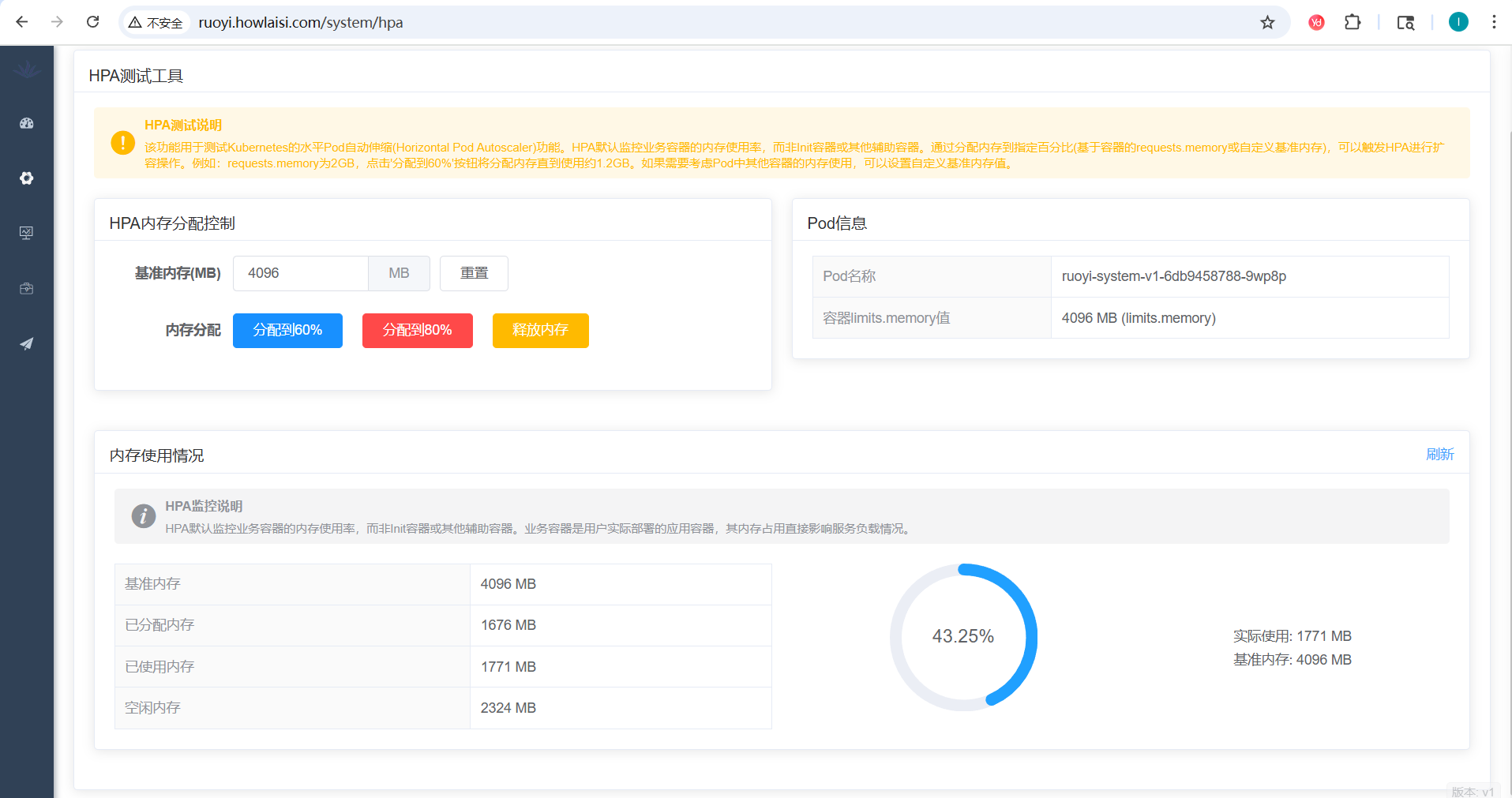Open the settings gear icon in sidebar
The image size is (1512, 798).
click(x=26, y=178)
